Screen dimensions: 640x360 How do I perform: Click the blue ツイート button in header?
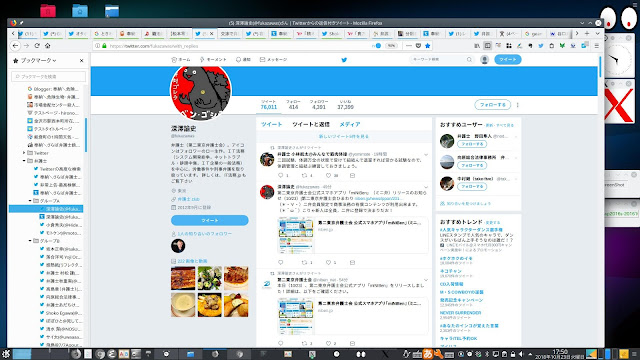(508, 60)
